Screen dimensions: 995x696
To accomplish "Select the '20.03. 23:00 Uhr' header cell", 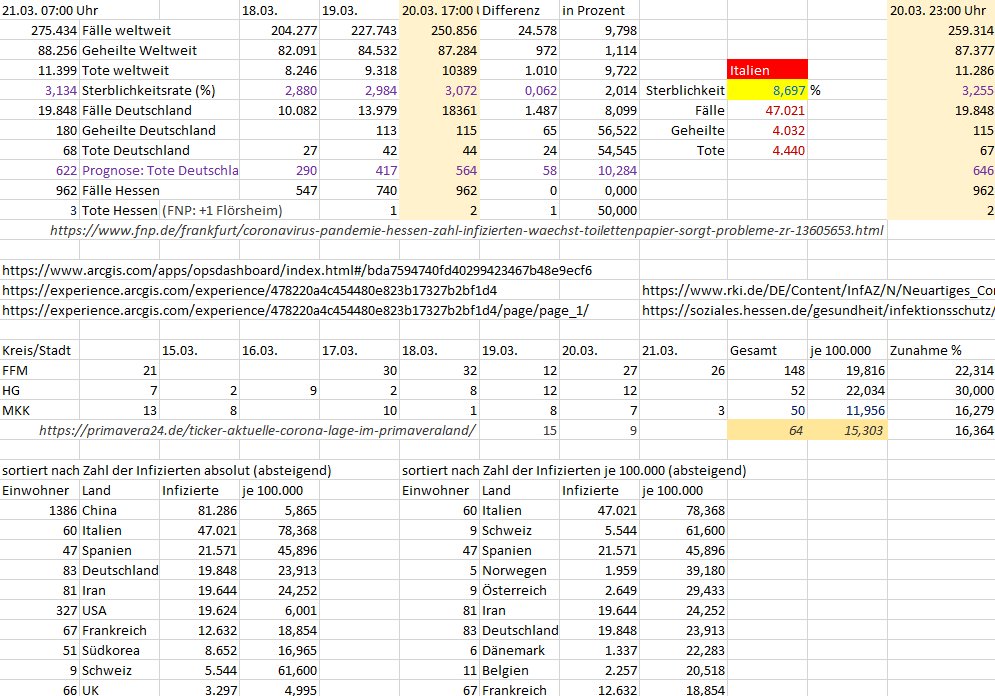I will 941,10.
